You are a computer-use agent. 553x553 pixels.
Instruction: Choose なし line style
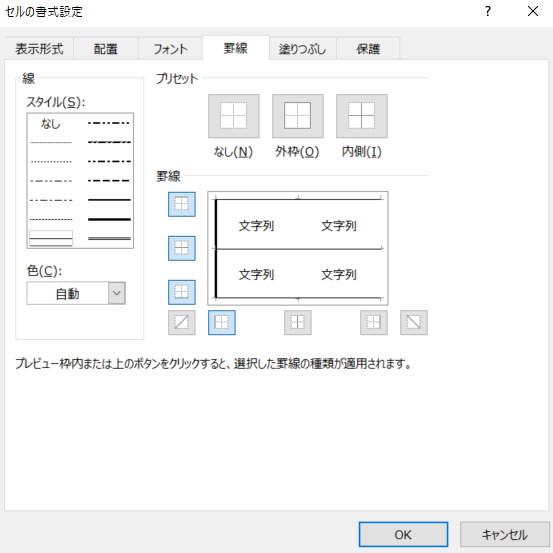[x=51, y=123]
